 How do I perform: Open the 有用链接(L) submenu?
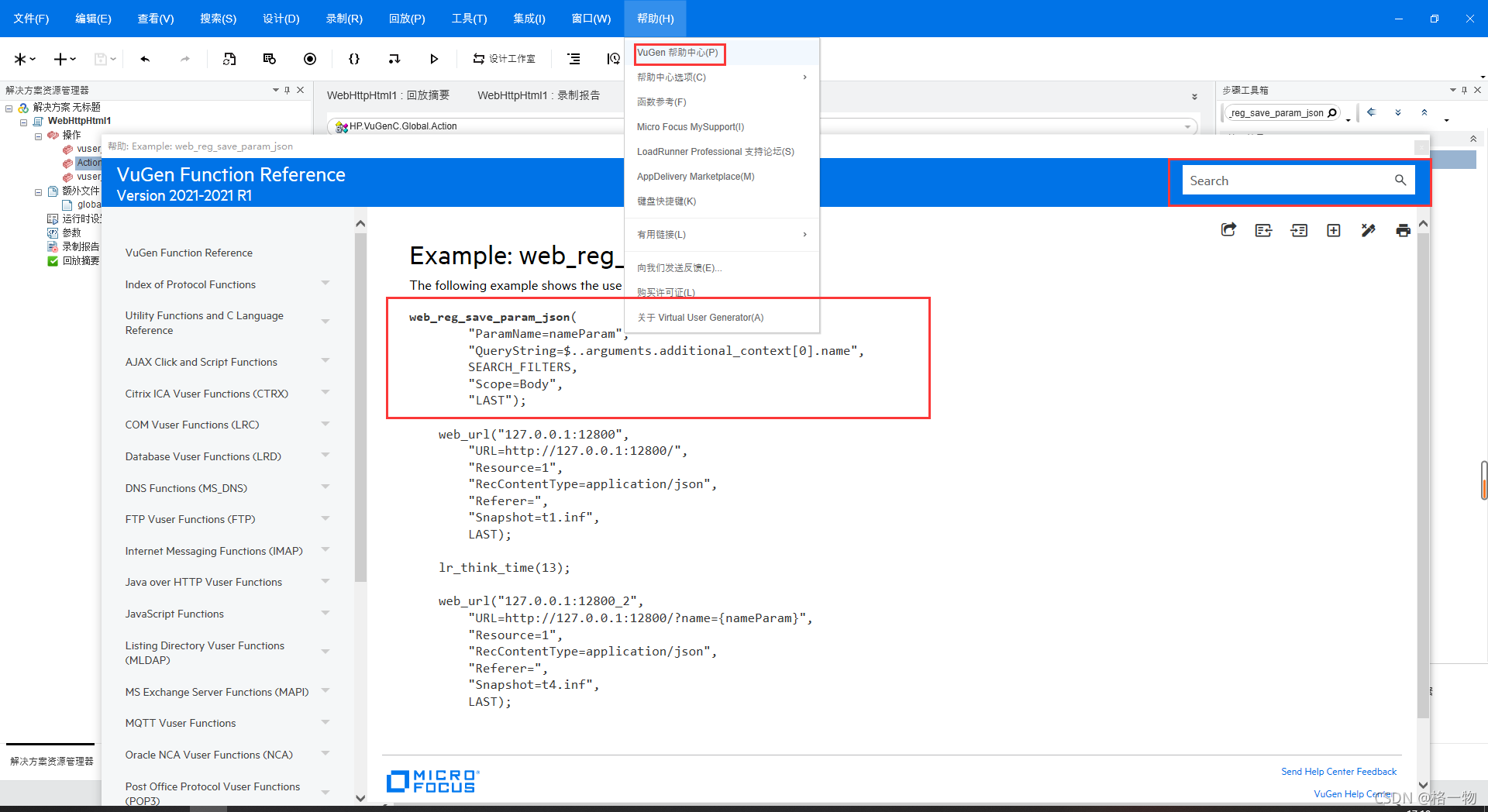point(722,235)
